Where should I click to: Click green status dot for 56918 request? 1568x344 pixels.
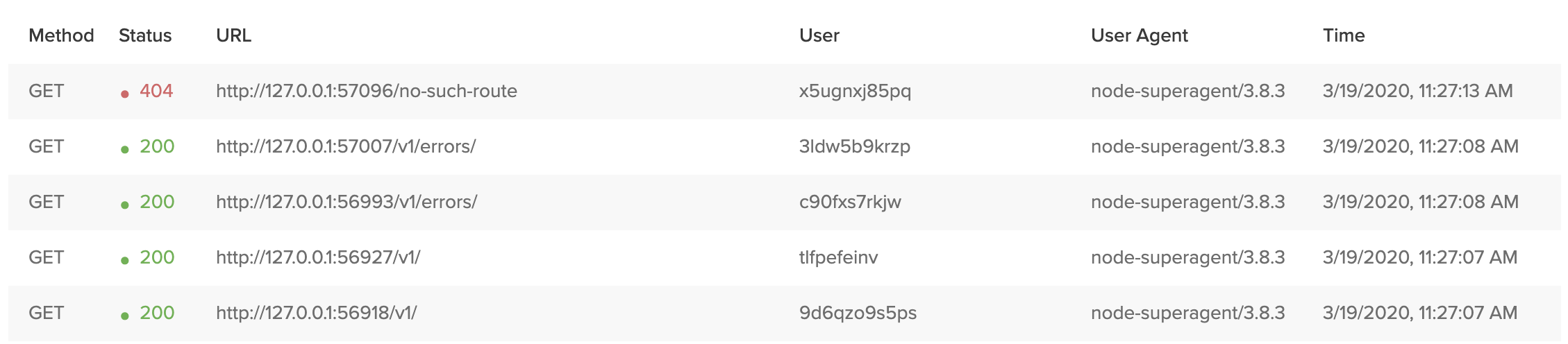pyautogui.click(x=125, y=316)
